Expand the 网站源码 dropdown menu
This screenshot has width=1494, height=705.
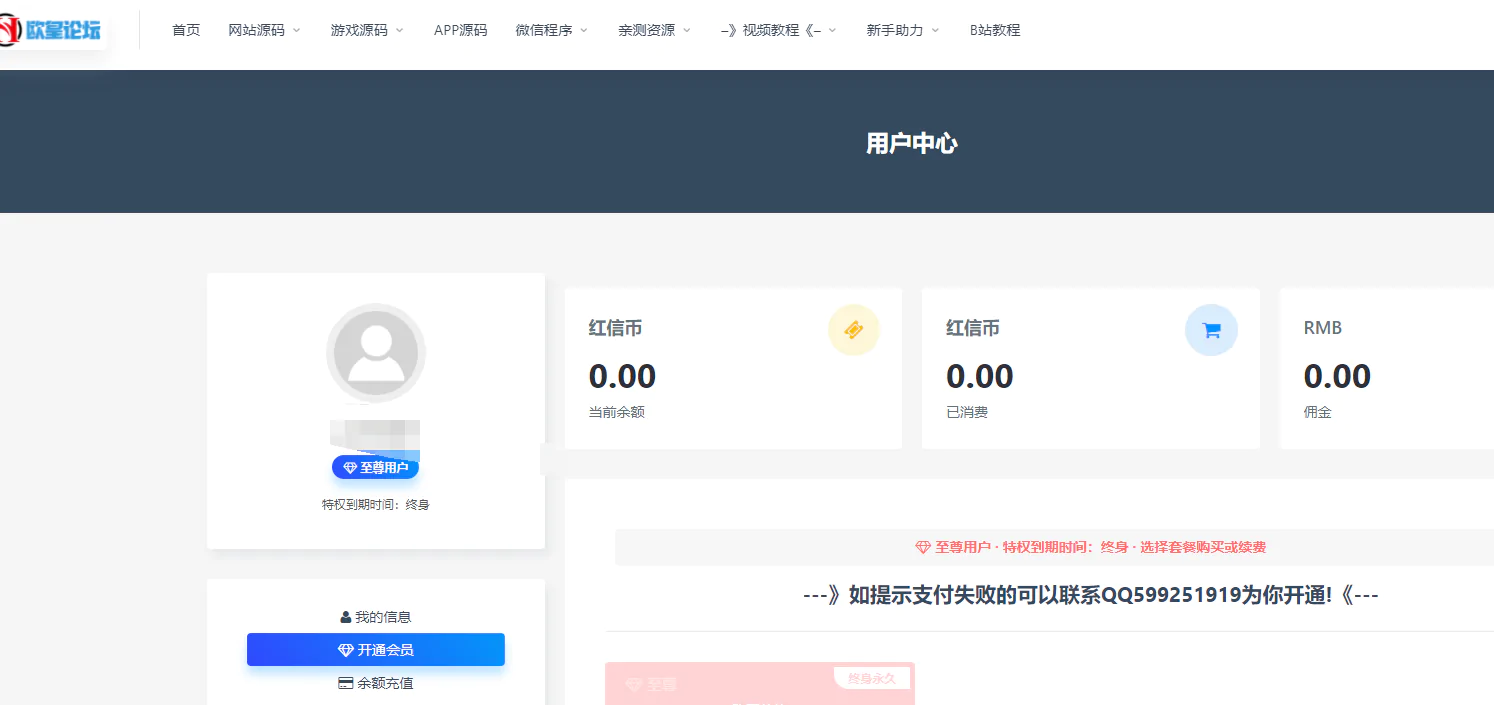[x=265, y=30]
